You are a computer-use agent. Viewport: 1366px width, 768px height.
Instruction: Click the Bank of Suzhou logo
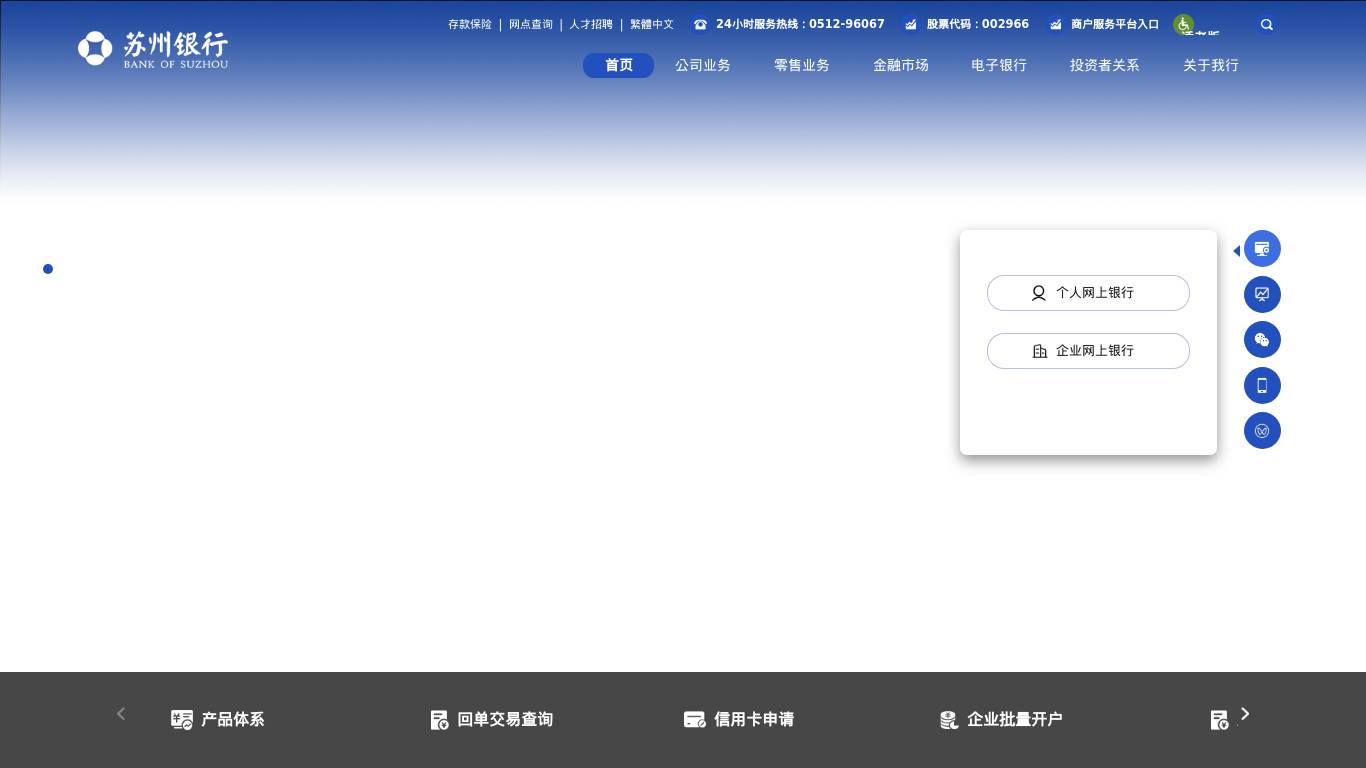(153, 49)
